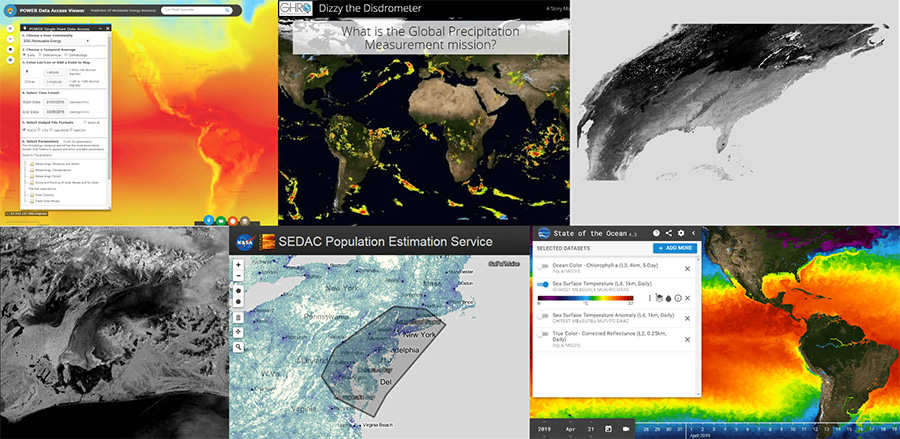900x439 pixels.
Task: Click the End Date field
Action: pyautogui.click(x=55, y=112)
